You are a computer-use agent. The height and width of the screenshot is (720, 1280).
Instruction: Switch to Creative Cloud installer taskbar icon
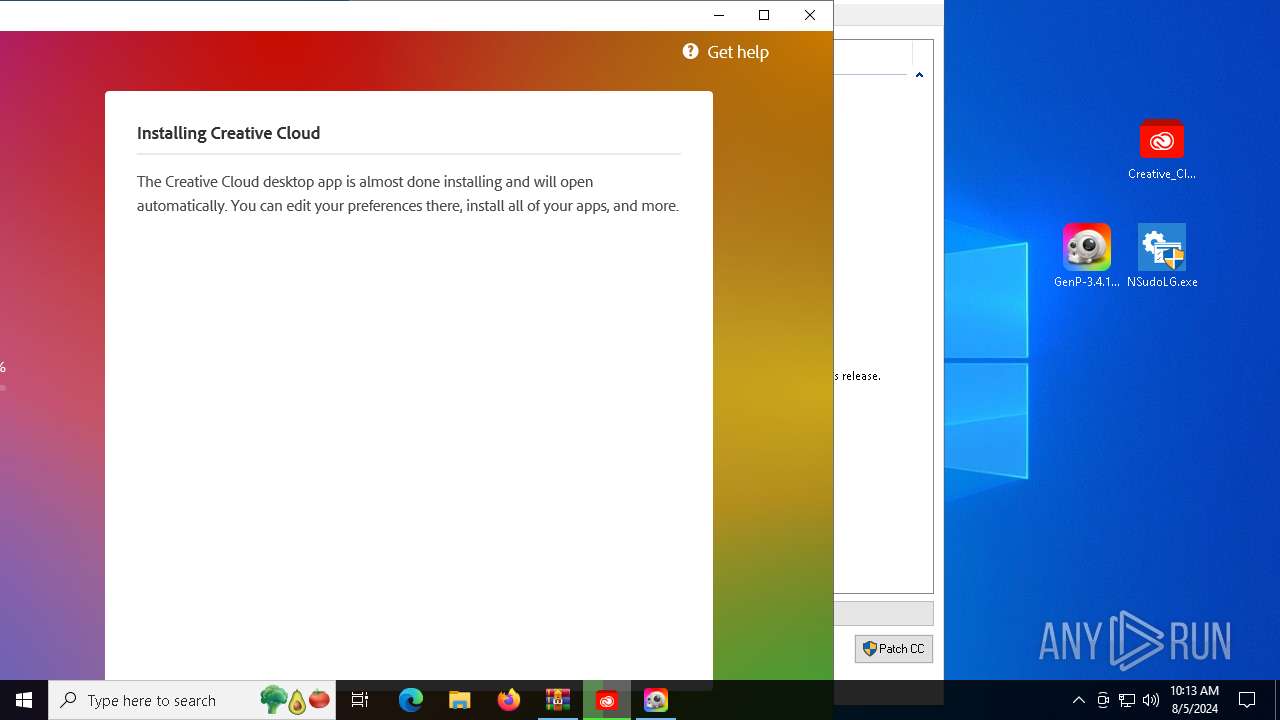607,700
